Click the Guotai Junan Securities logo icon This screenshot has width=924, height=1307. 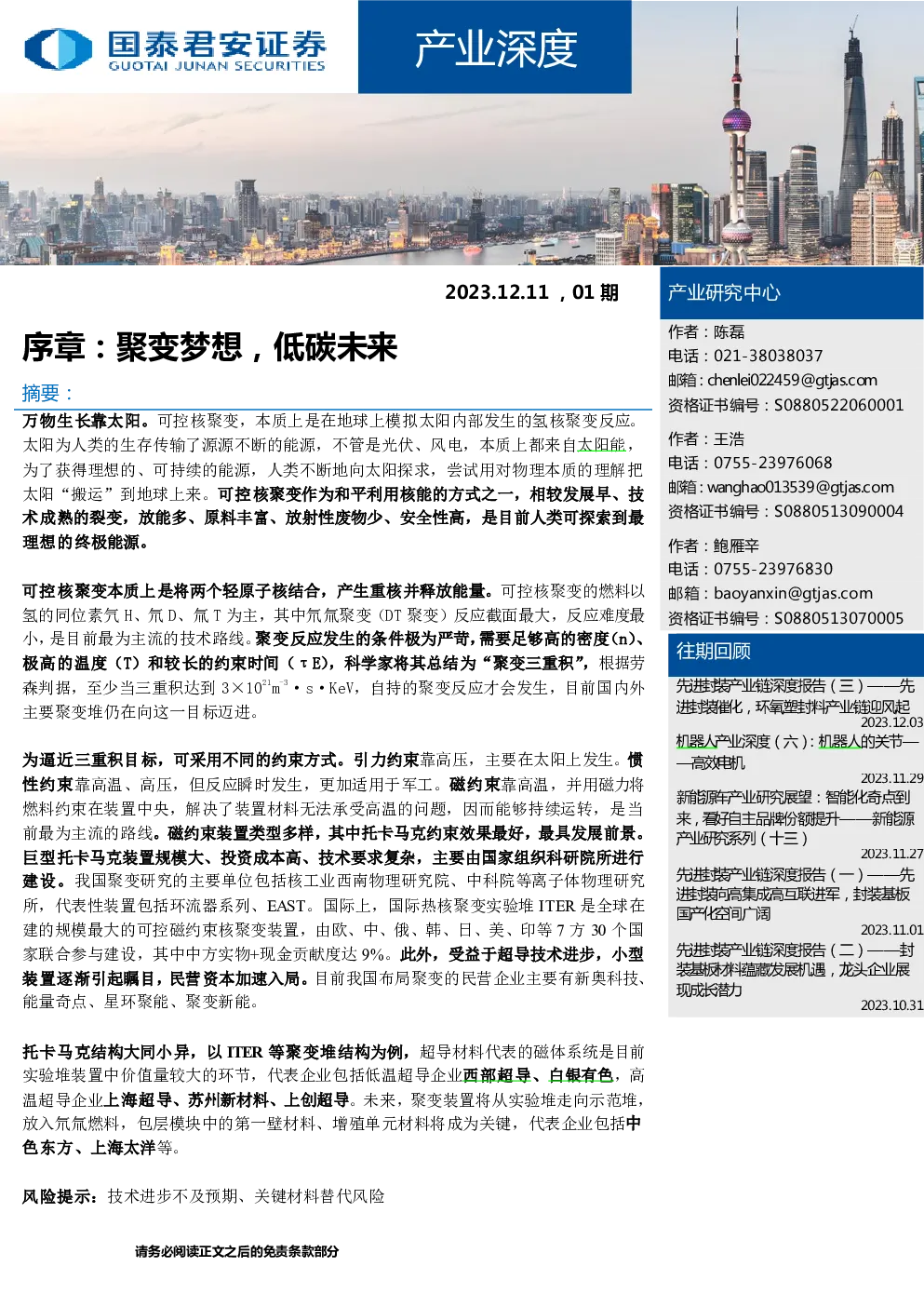tap(59, 49)
